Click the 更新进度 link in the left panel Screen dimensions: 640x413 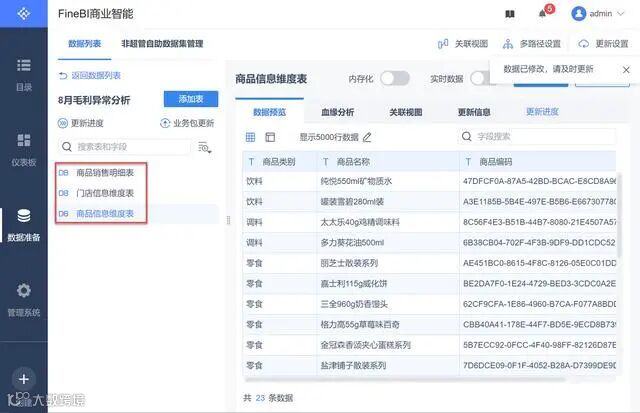[81, 123]
